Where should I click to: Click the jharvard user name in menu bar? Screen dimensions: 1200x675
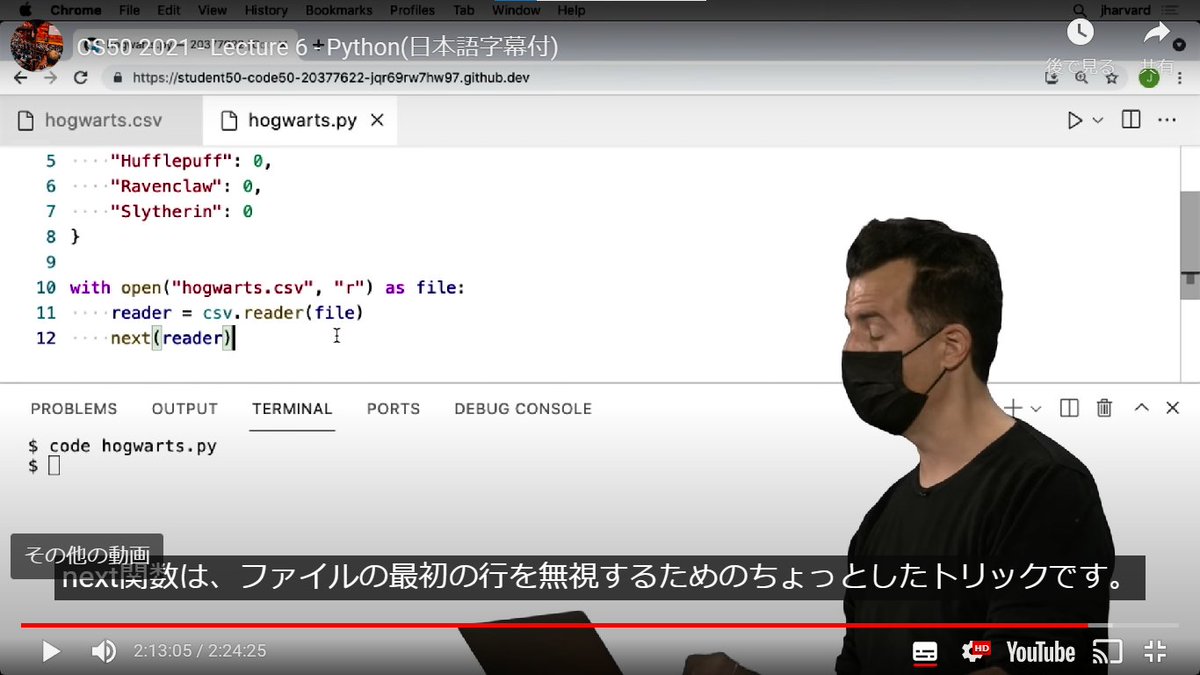[1125, 10]
